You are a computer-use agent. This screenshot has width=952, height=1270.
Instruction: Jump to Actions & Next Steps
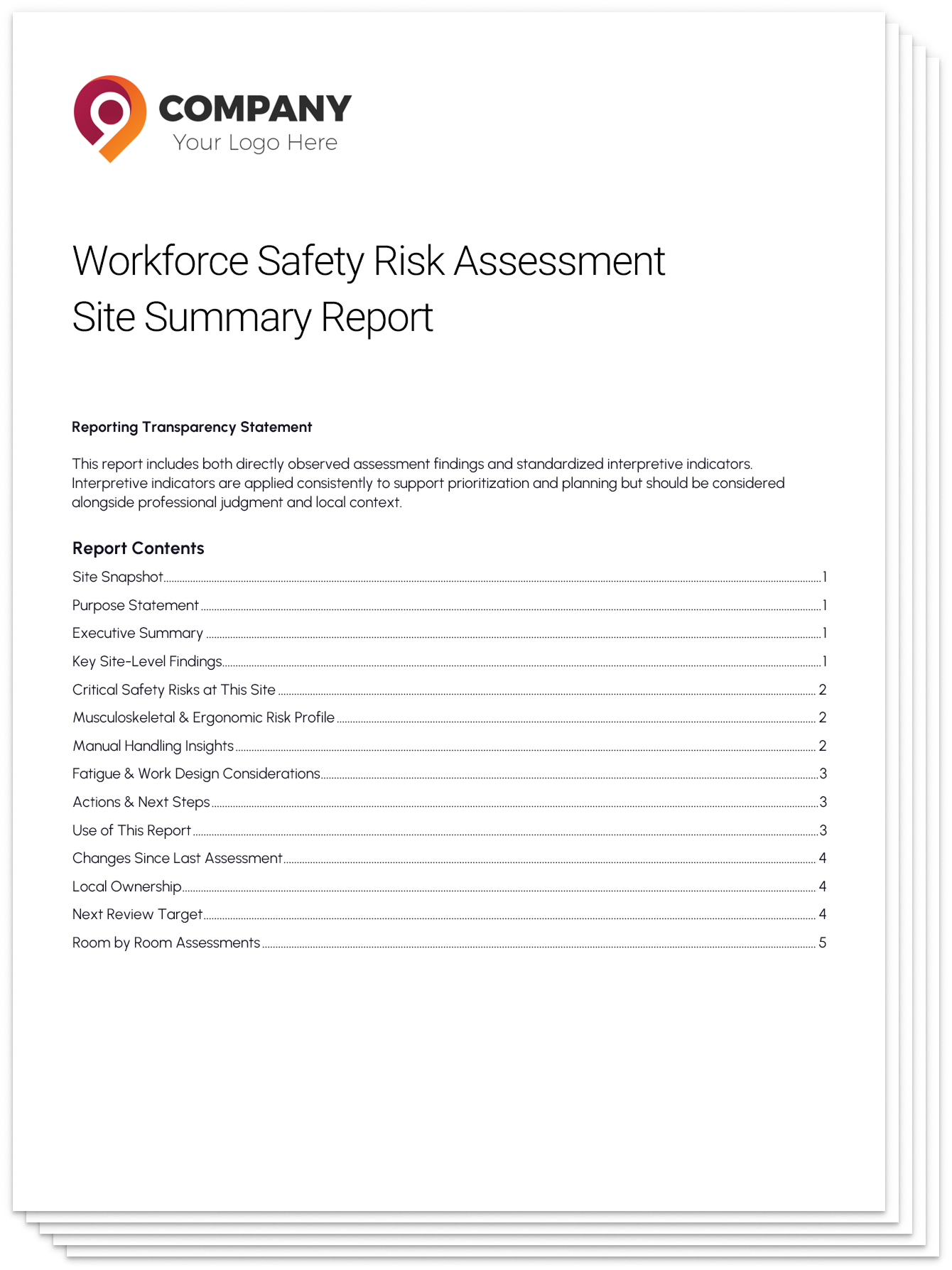(x=141, y=802)
